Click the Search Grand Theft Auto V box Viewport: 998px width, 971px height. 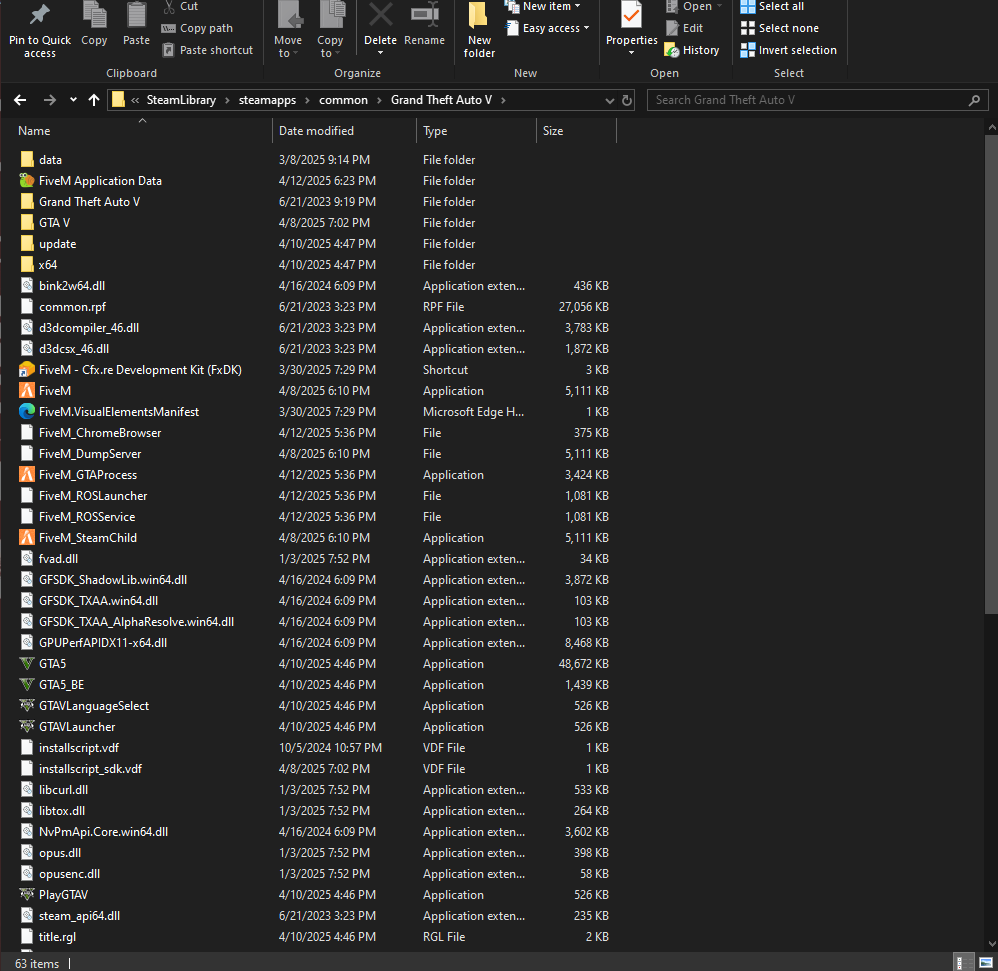pos(817,100)
